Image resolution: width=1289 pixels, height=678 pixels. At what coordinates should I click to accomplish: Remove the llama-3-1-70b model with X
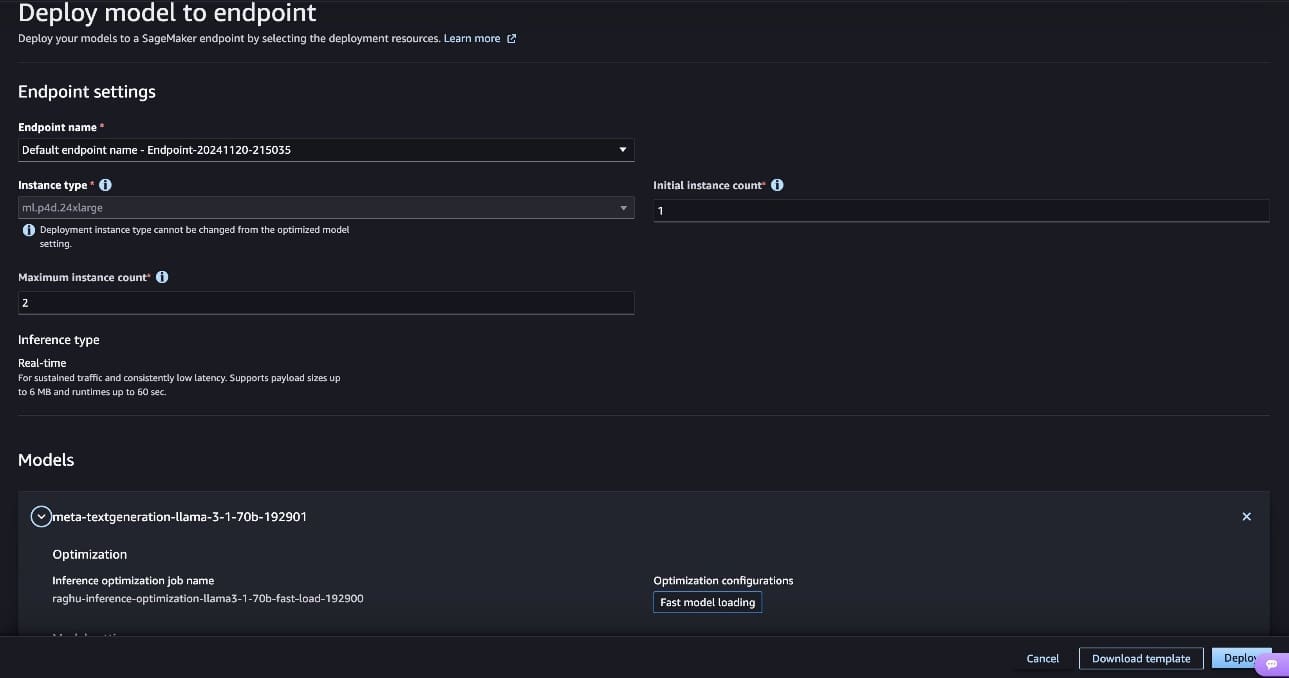click(1246, 517)
